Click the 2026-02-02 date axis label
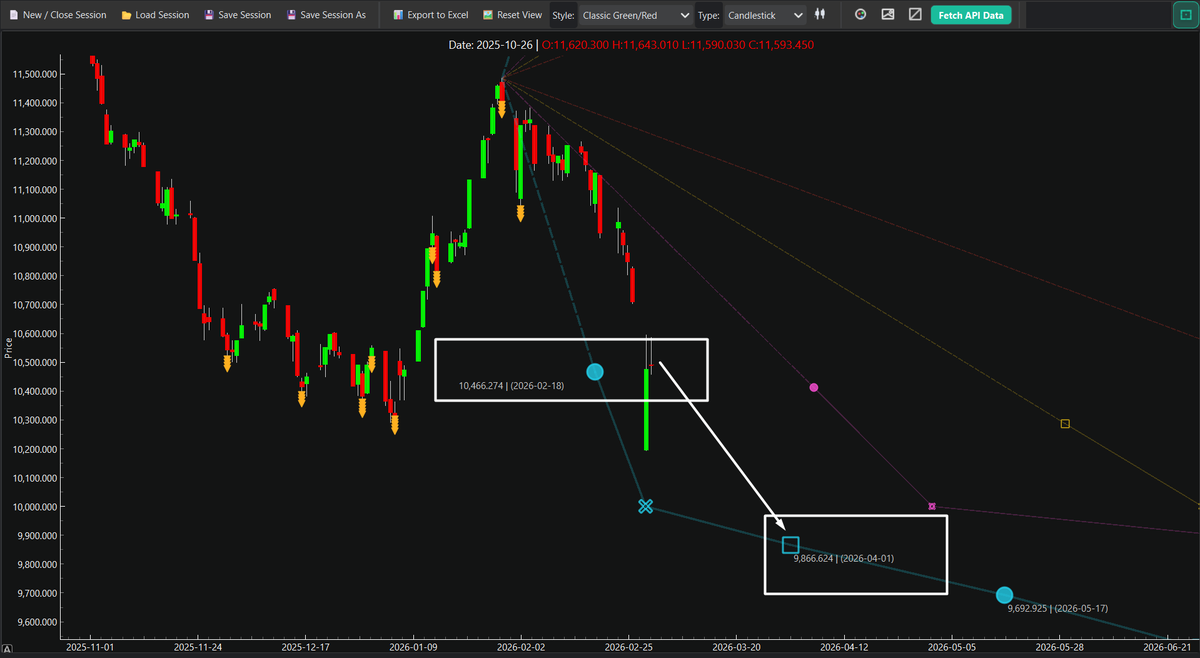The image size is (1200, 658). (x=521, y=648)
